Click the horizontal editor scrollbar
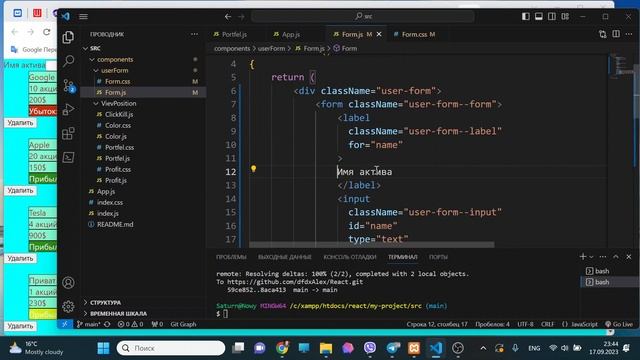Screen dimensions: 640x360 coord(371,245)
